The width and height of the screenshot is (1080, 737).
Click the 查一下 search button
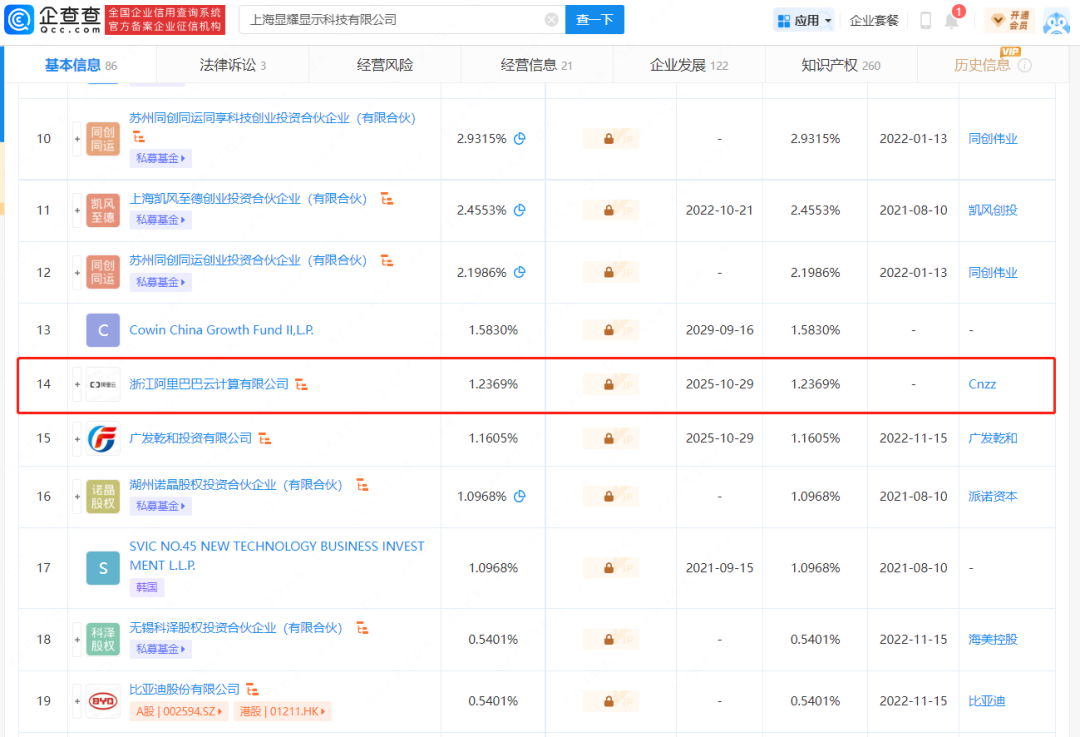click(x=594, y=19)
